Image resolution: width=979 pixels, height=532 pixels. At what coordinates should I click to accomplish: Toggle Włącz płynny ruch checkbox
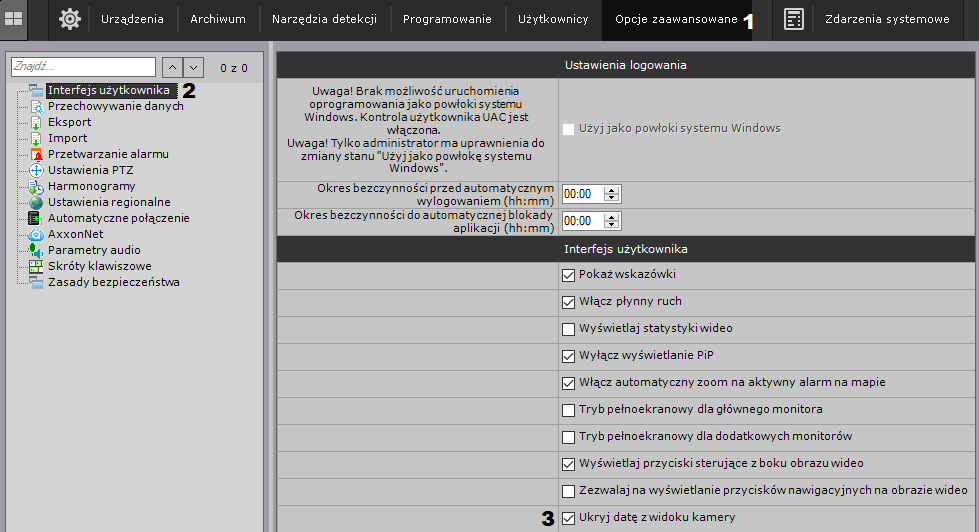click(x=568, y=302)
